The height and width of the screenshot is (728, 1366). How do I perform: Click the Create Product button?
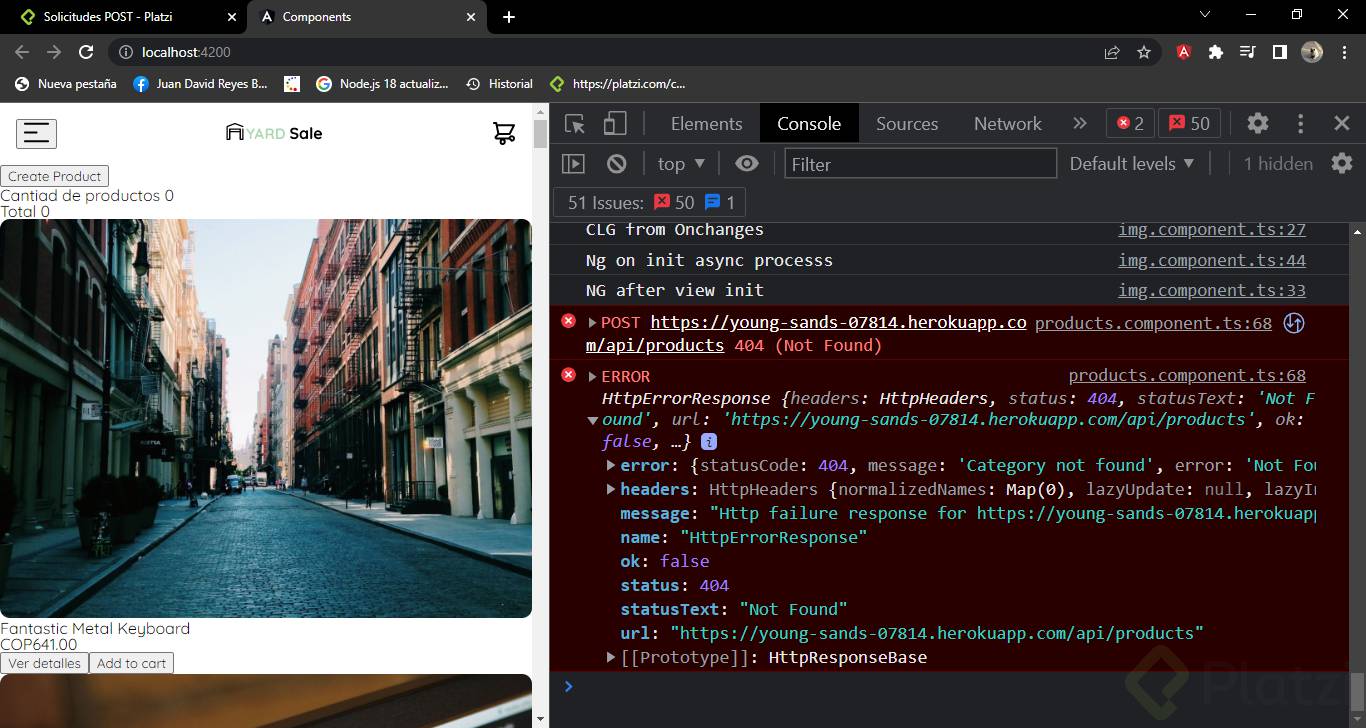point(54,176)
